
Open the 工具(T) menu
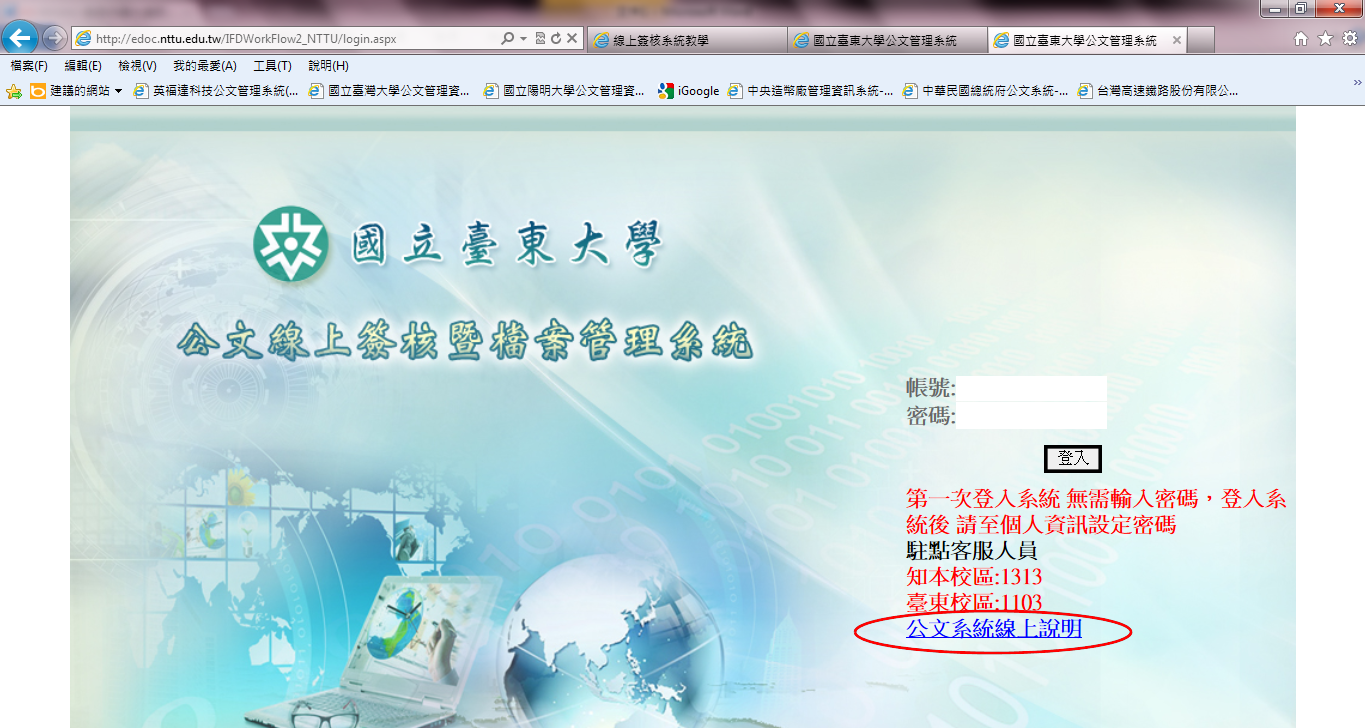272,66
